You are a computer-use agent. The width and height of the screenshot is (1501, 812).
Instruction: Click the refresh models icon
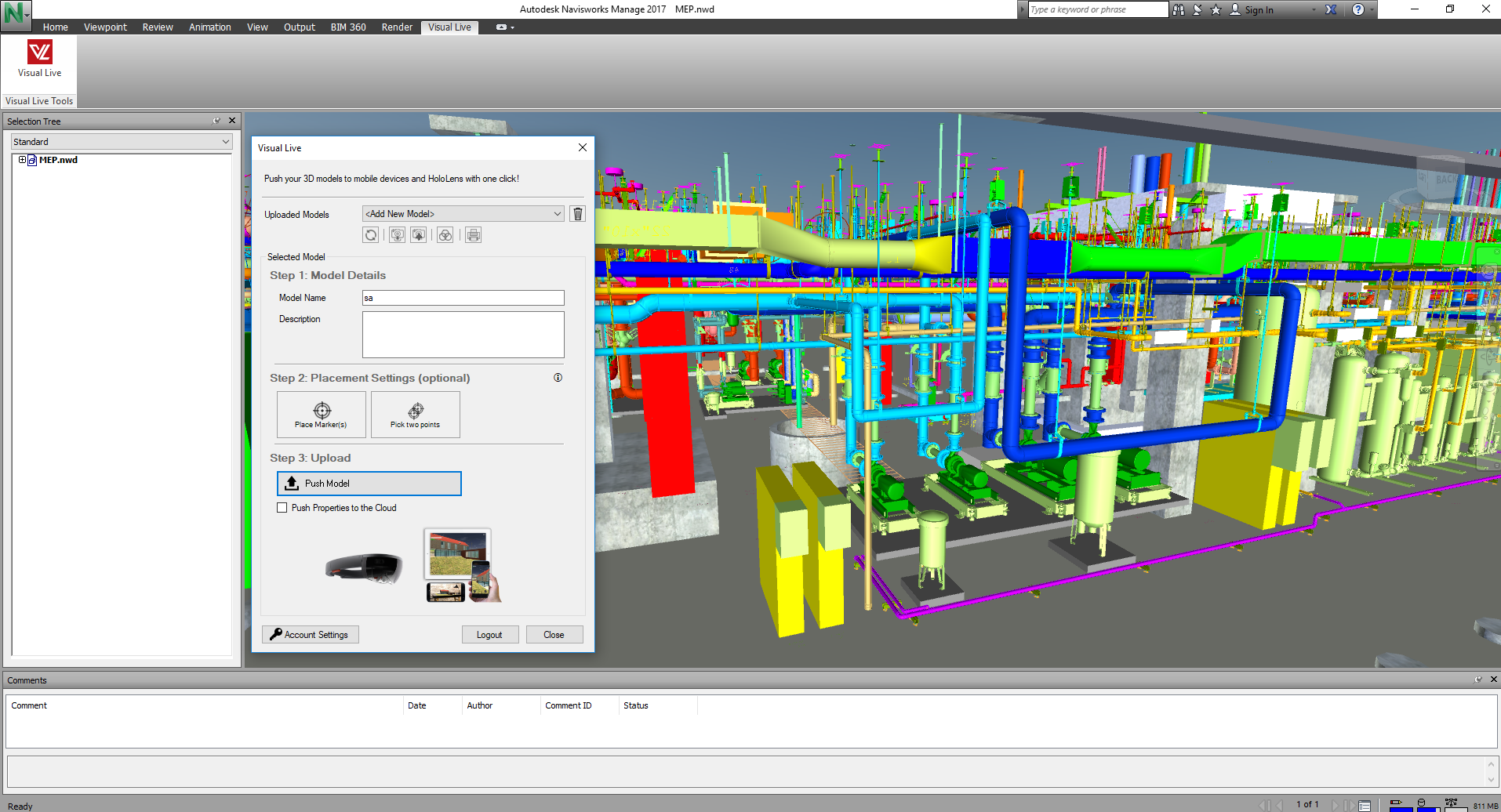click(x=371, y=235)
